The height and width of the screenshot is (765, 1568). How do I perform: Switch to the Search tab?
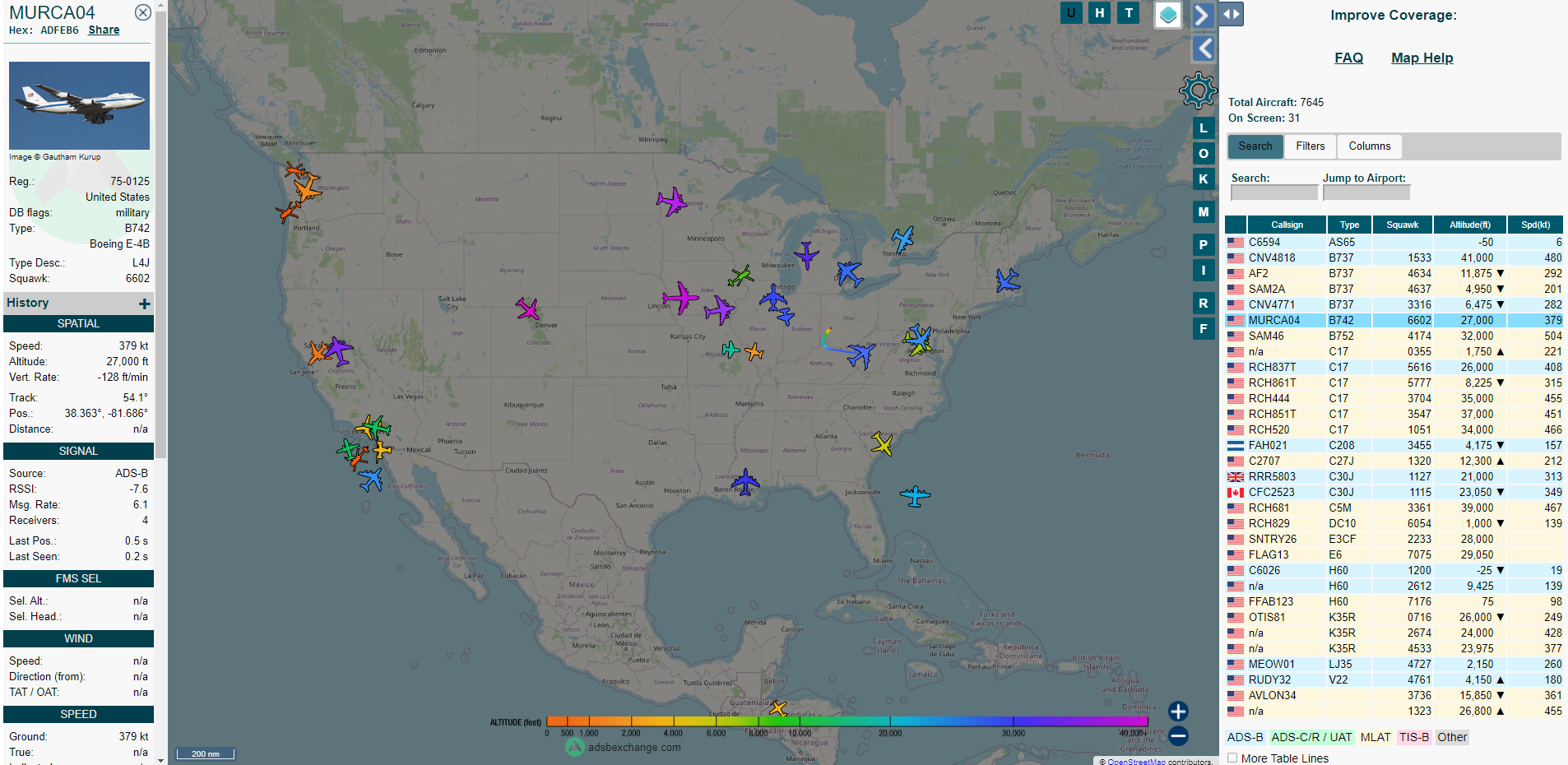coord(1255,146)
